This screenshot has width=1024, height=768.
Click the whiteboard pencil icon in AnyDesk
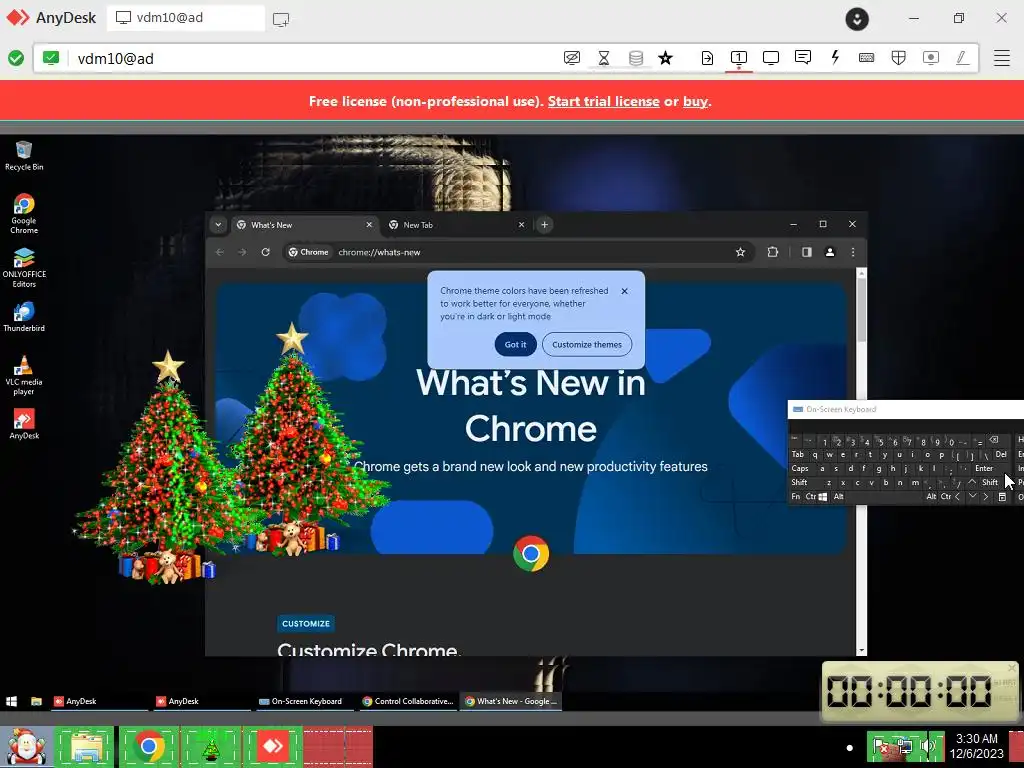(962, 58)
